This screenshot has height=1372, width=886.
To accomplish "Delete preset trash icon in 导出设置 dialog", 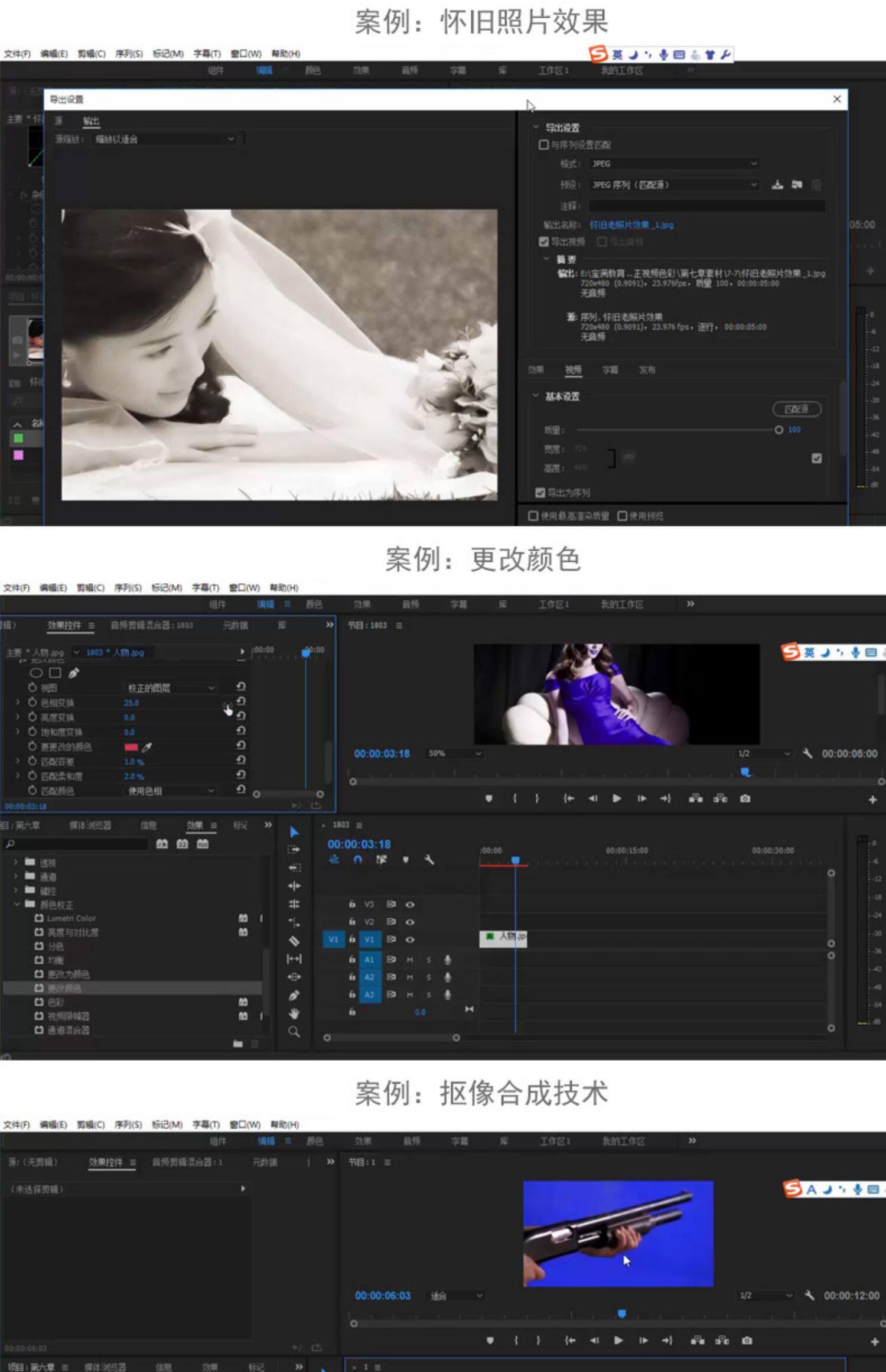I will (816, 185).
